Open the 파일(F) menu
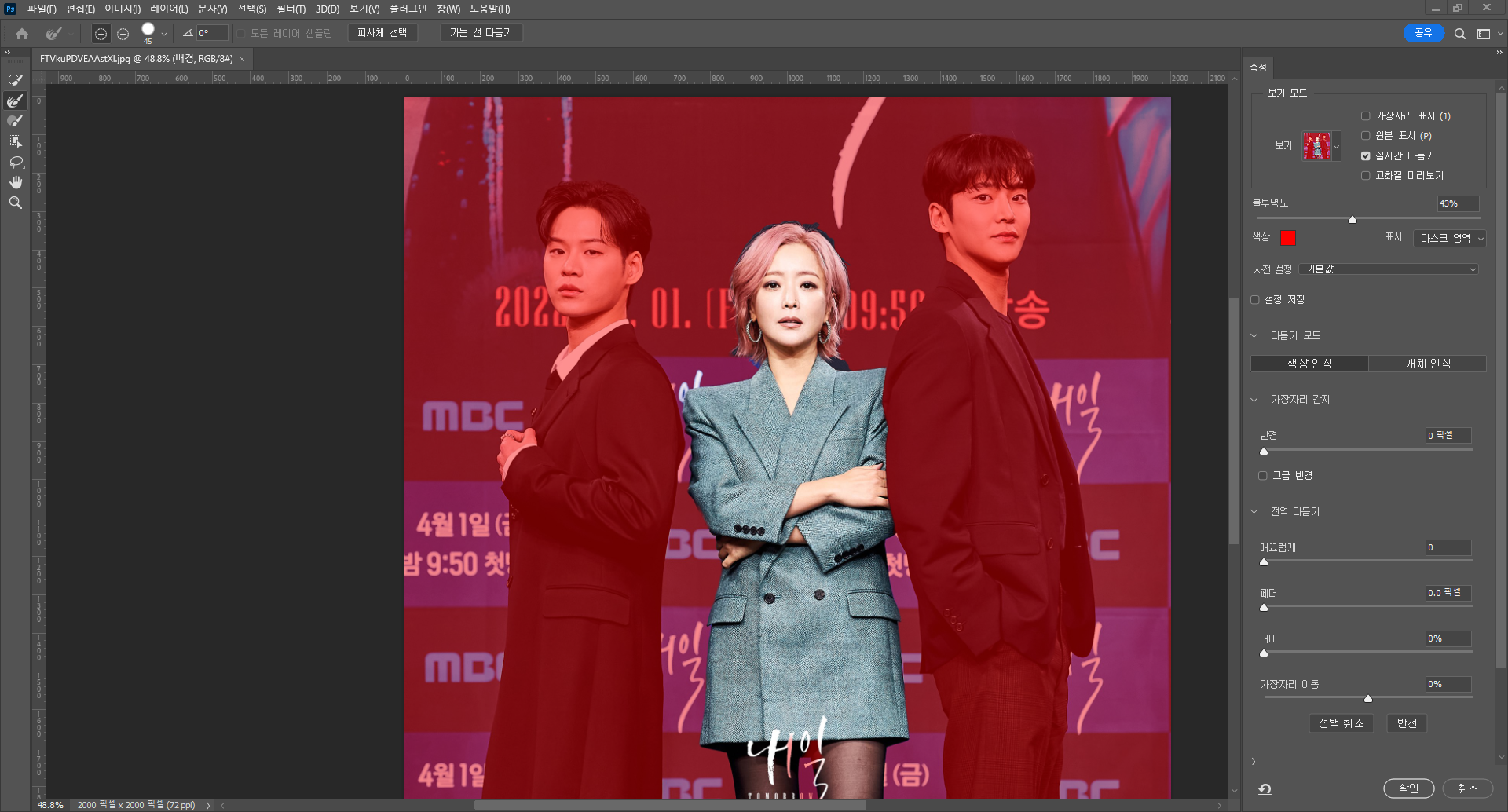The width and height of the screenshot is (1508, 812). coord(42,9)
